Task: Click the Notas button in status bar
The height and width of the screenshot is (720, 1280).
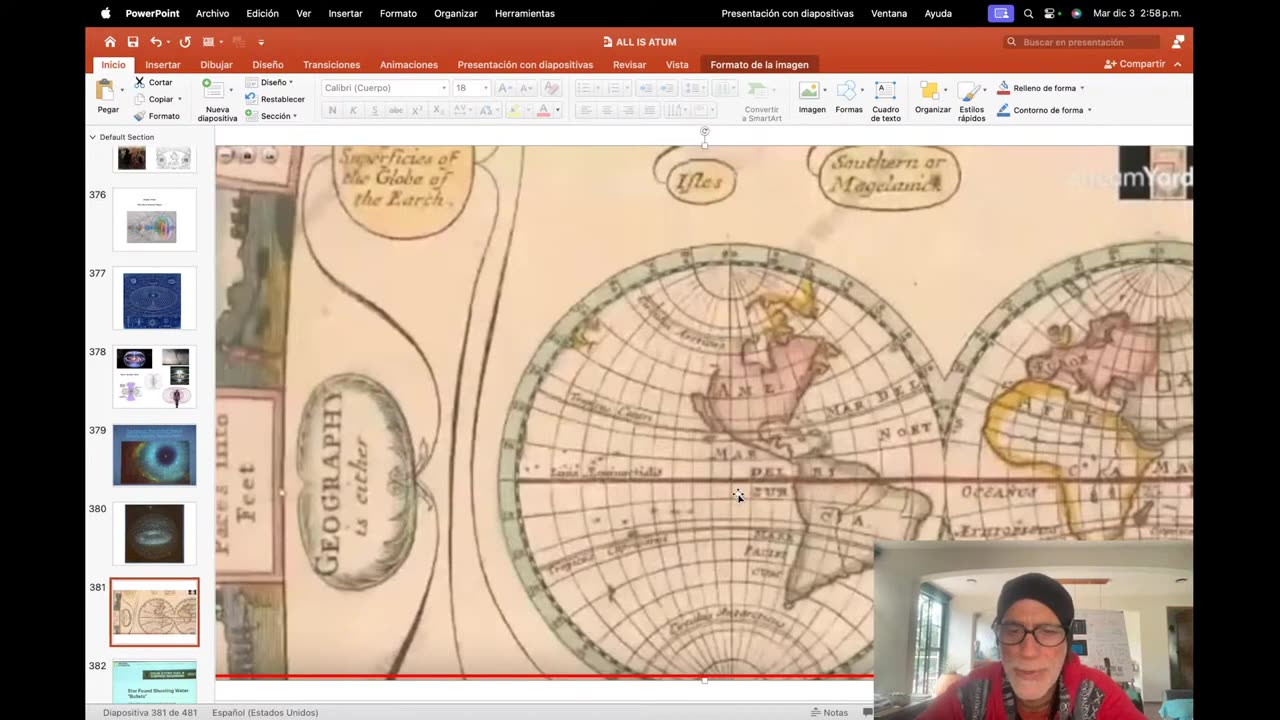Action: (829, 712)
